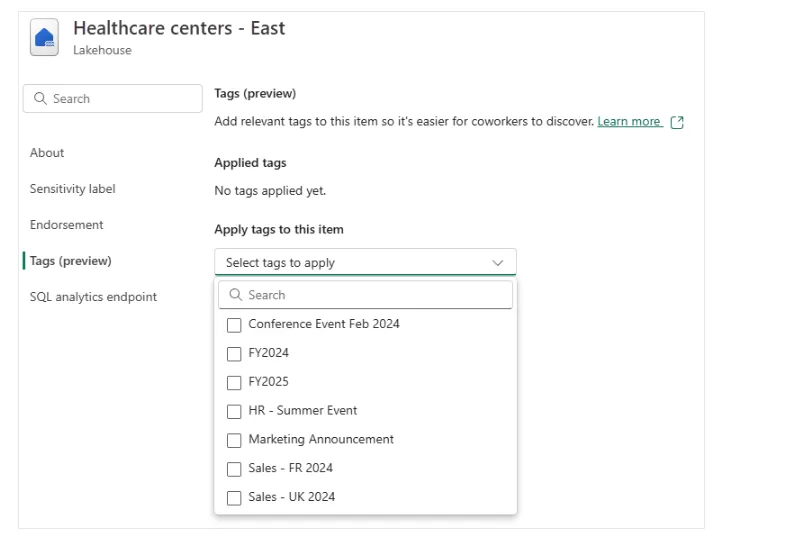Tick the Sales - FR 2024 checkbox
793x541 pixels.
click(234, 469)
